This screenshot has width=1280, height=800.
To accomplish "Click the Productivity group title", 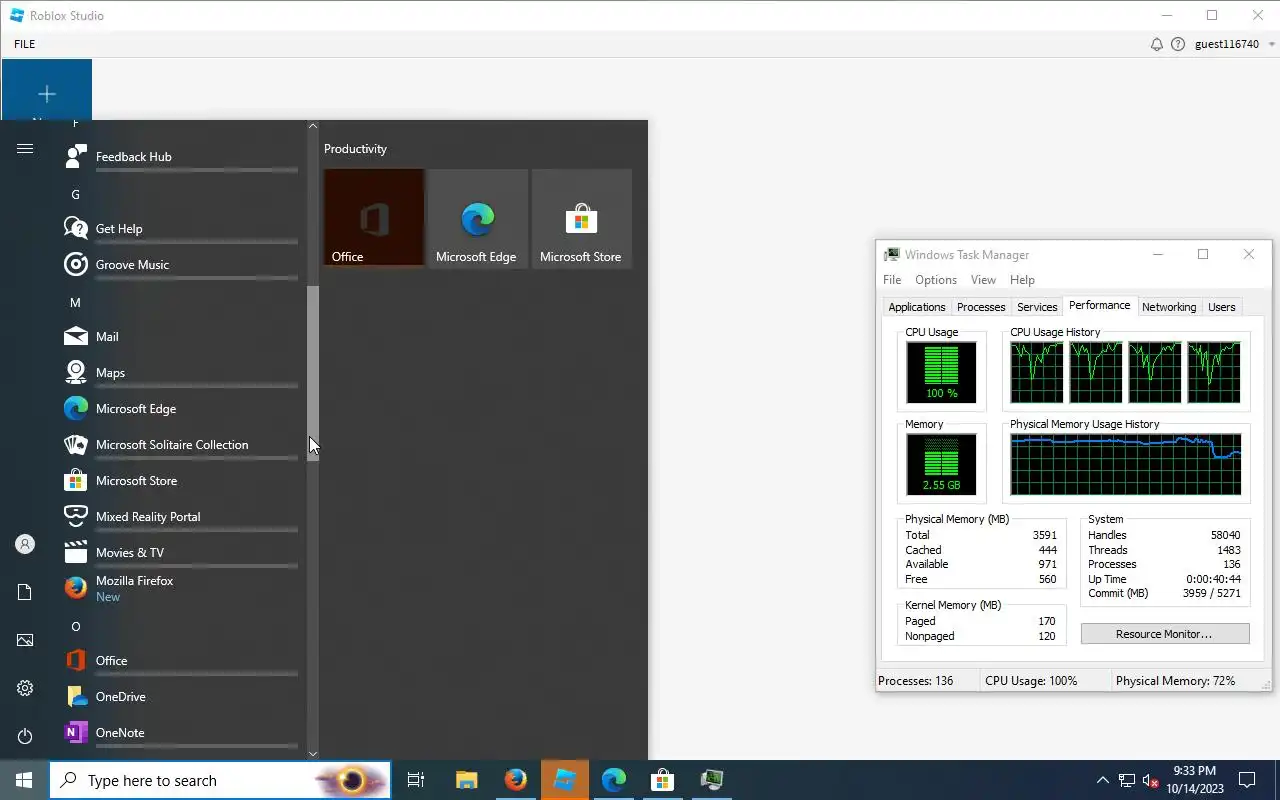I will tap(355, 149).
